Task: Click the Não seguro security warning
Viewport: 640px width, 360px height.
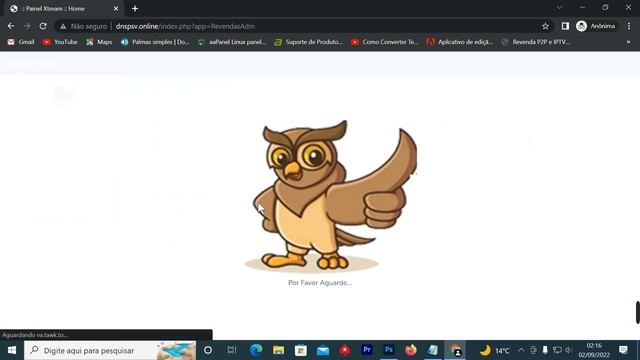Action: click(x=83, y=26)
